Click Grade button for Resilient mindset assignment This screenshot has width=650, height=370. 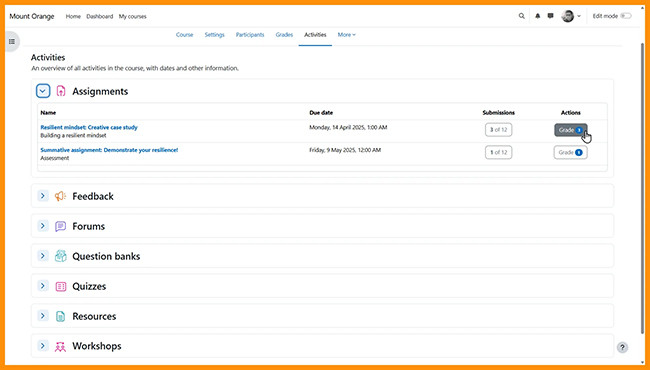(571, 130)
